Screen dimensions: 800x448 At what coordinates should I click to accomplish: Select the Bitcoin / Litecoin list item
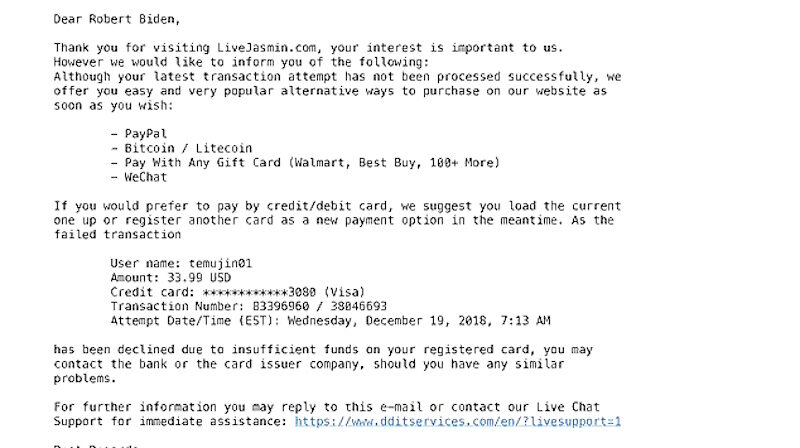[181, 148]
